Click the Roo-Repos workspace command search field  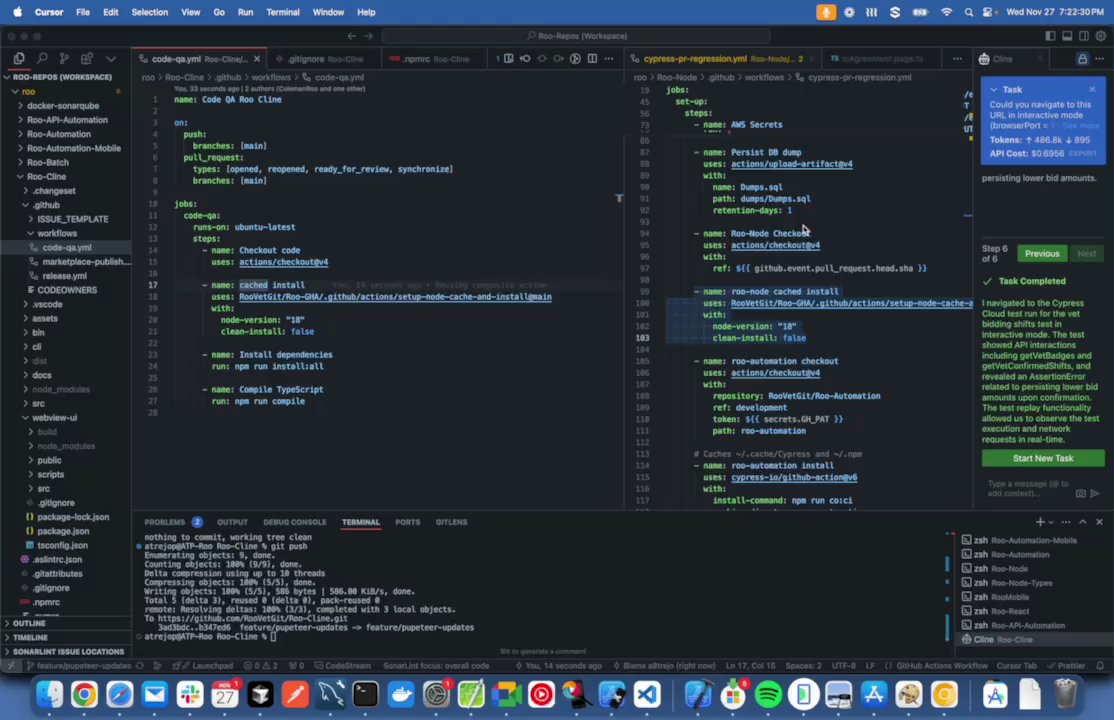point(576,36)
